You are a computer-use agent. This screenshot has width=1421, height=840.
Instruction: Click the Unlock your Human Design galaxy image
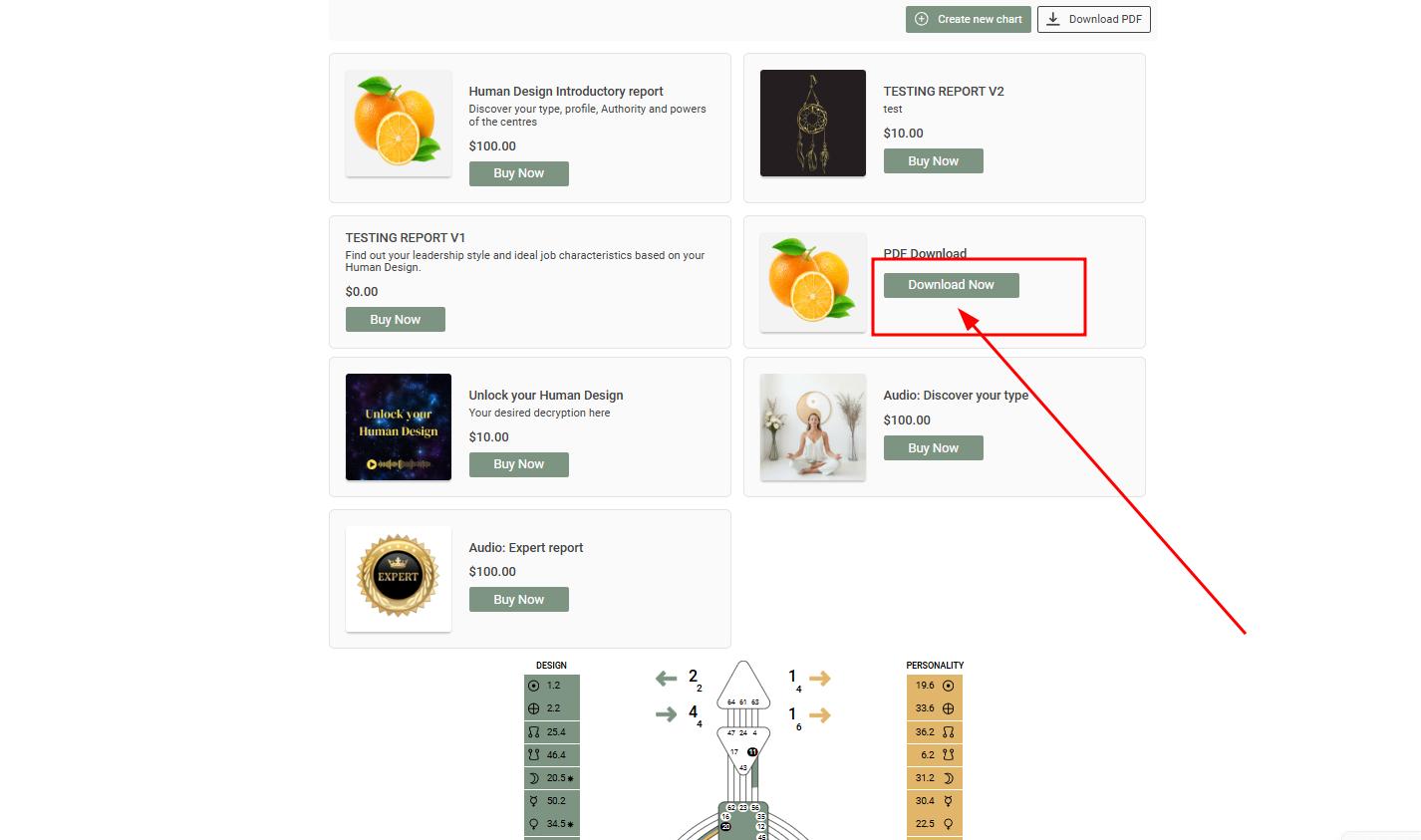click(399, 427)
